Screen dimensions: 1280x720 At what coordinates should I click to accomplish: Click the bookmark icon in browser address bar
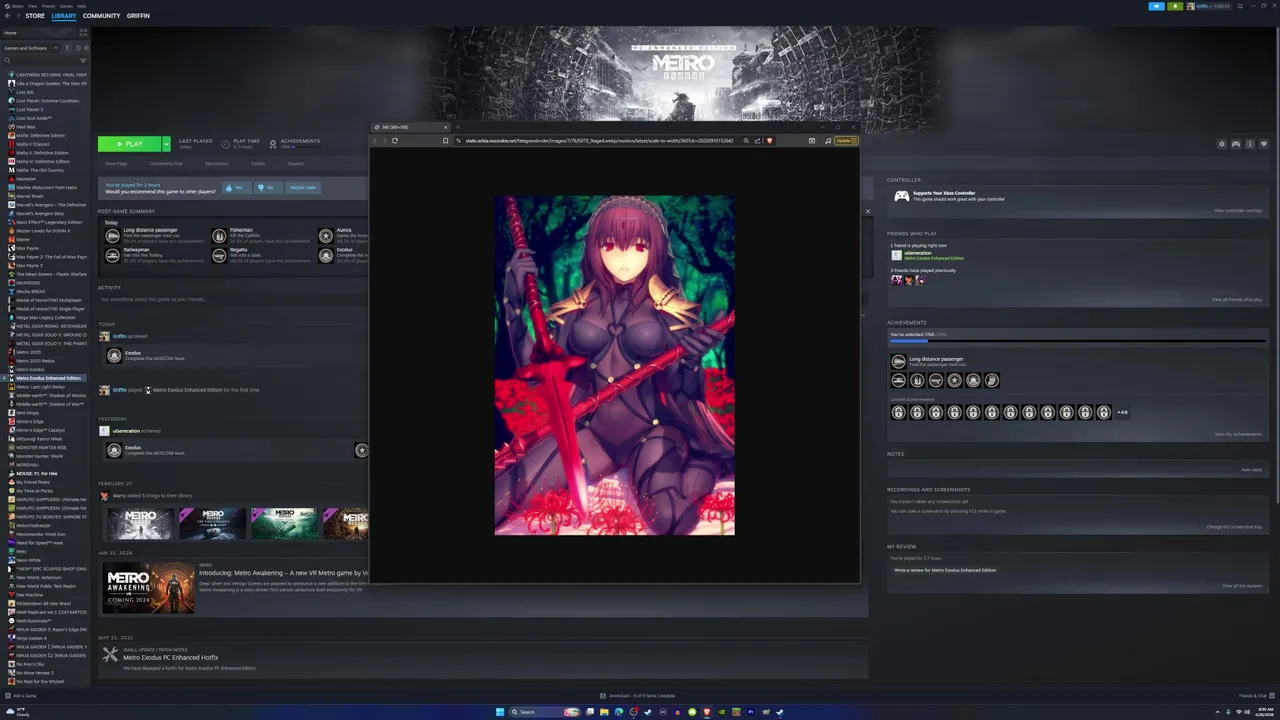[445, 141]
